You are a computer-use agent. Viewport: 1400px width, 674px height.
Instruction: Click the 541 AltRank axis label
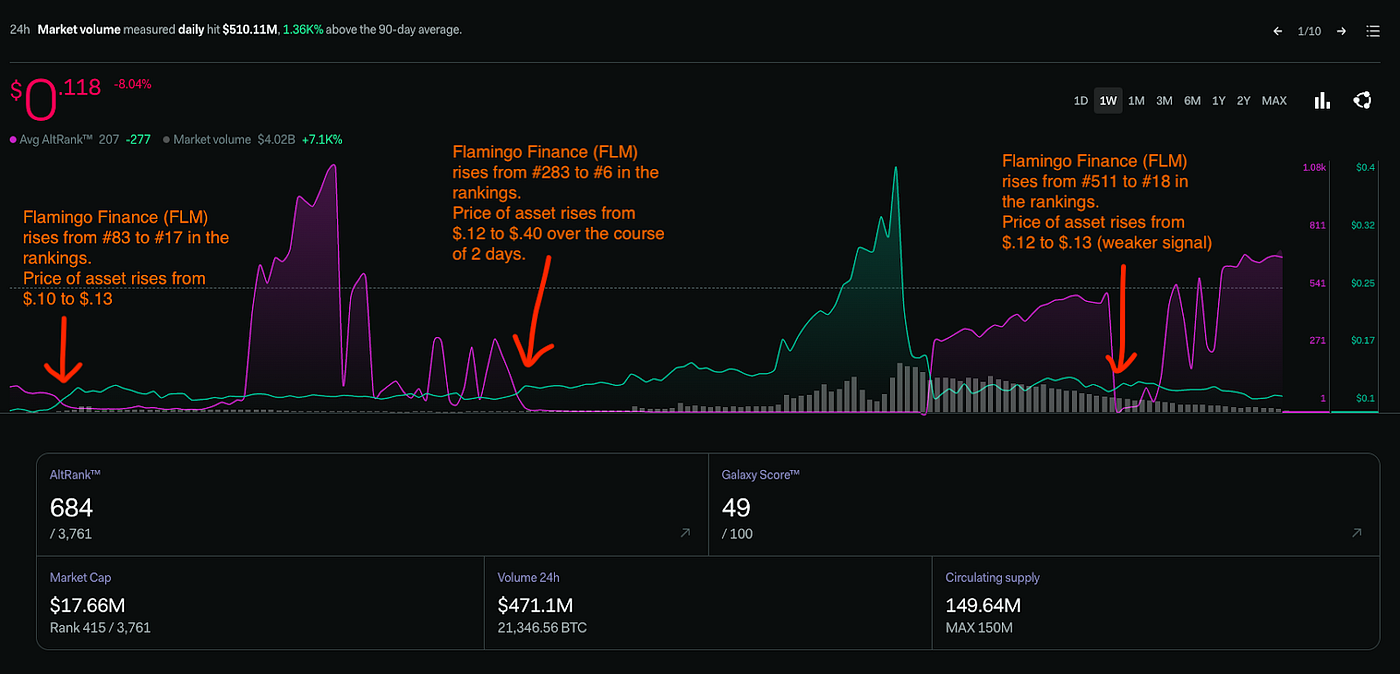[x=1318, y=284]
